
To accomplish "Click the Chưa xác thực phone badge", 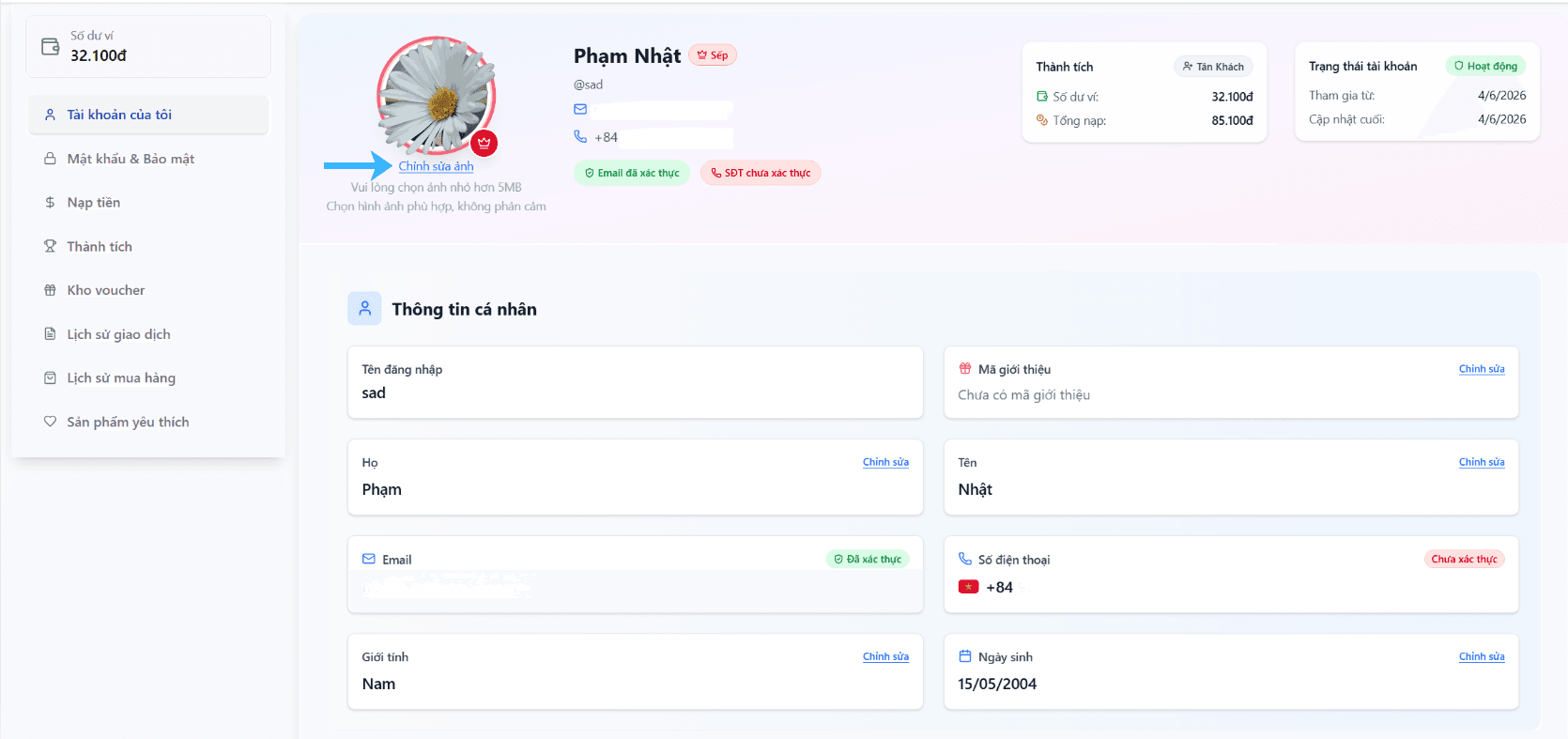I will click(1464, 559).
